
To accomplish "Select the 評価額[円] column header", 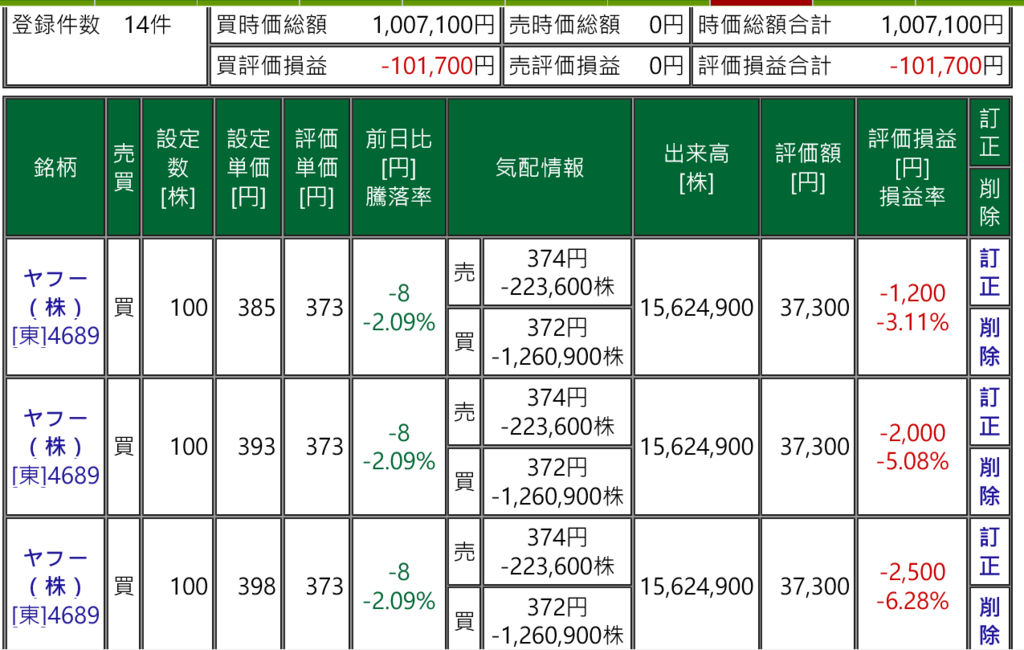I will (x=808, y=167).
